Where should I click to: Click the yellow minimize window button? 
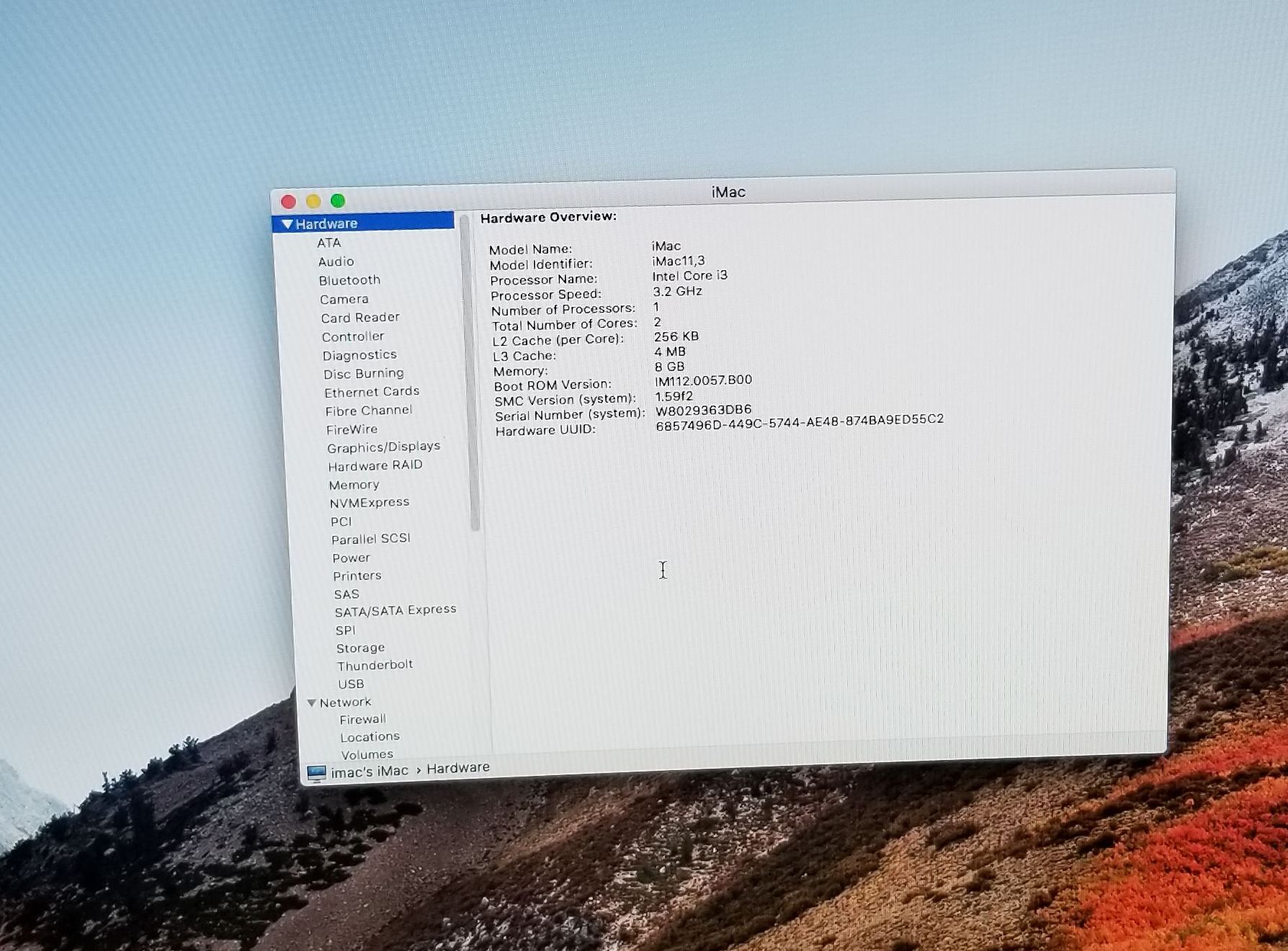pyautogui.click(x=313, y=202)
